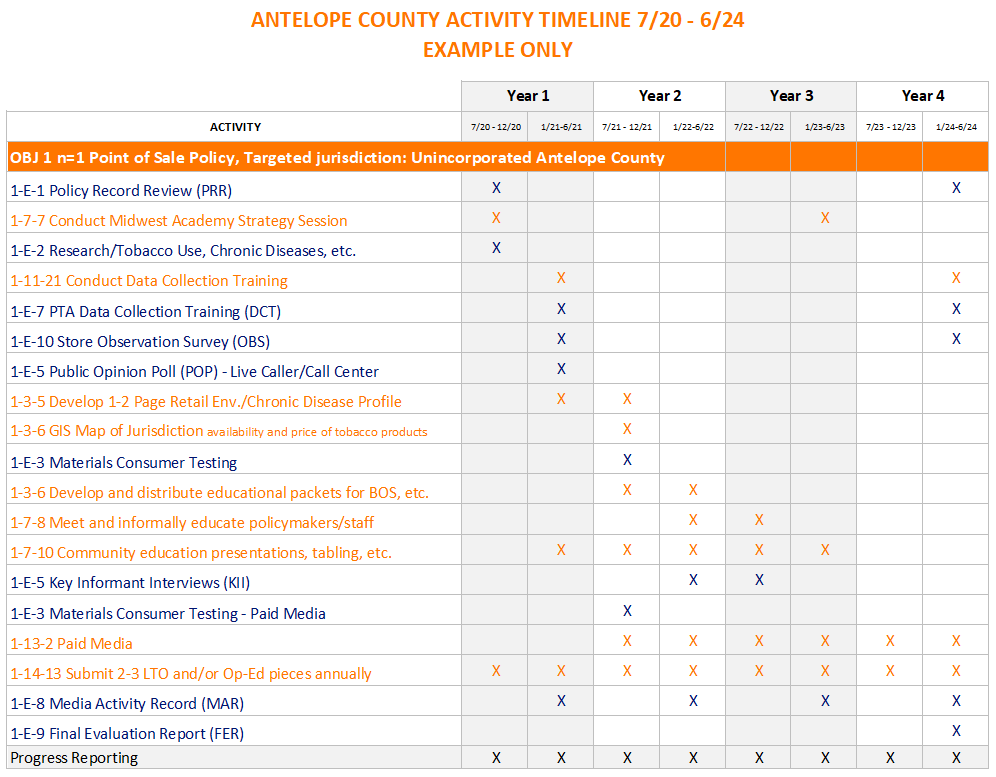The image size is (996, 777).
Task: Select '1-E-3 Materials Consumer Testing' label without Paid Media
Action: click(x=123, y=463)
